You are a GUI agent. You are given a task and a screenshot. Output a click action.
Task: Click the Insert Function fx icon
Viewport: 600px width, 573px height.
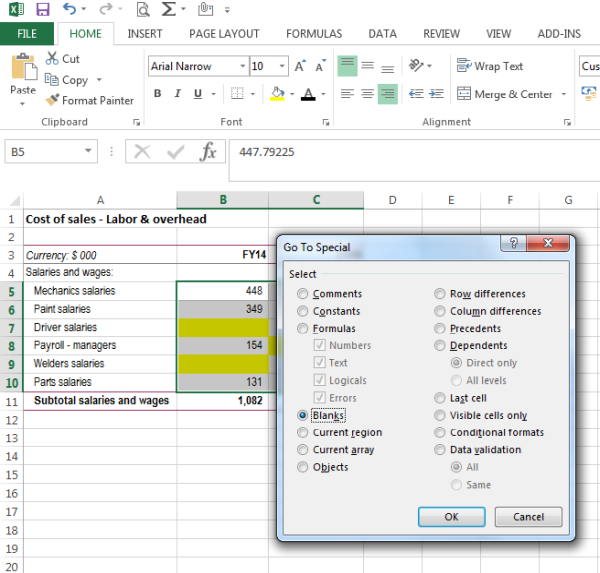[x=208, y=152]
